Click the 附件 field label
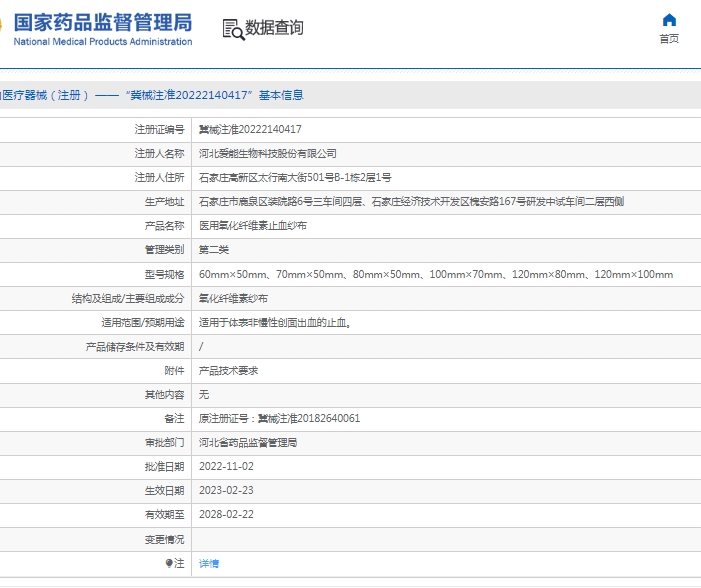Viewport: 701px width, 588px height. (x=174, y=371)
